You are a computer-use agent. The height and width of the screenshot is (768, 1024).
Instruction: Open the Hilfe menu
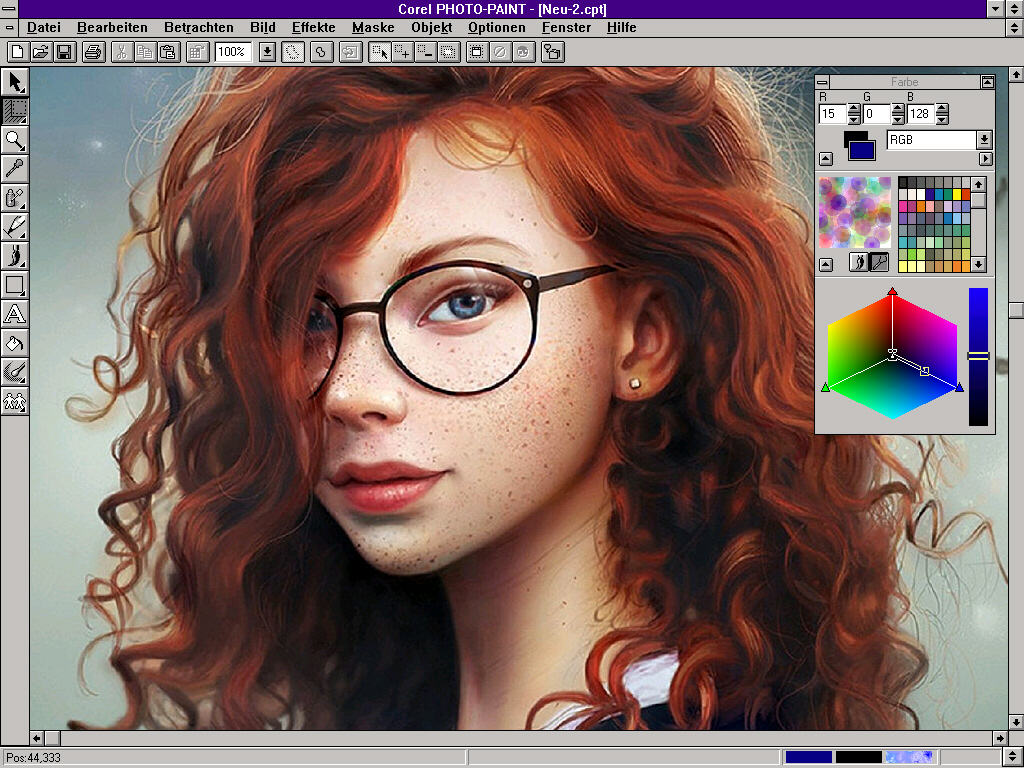621,27
